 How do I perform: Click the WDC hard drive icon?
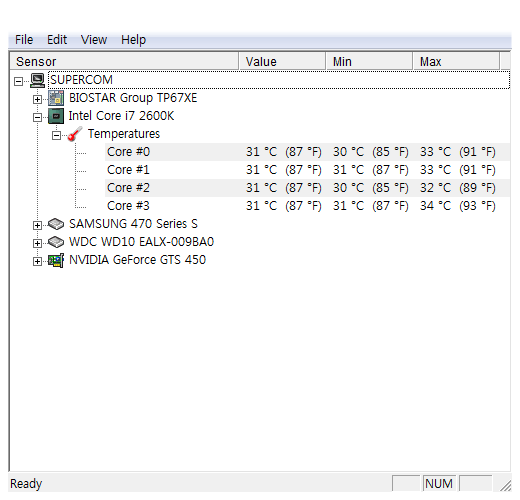pos(56,242)
